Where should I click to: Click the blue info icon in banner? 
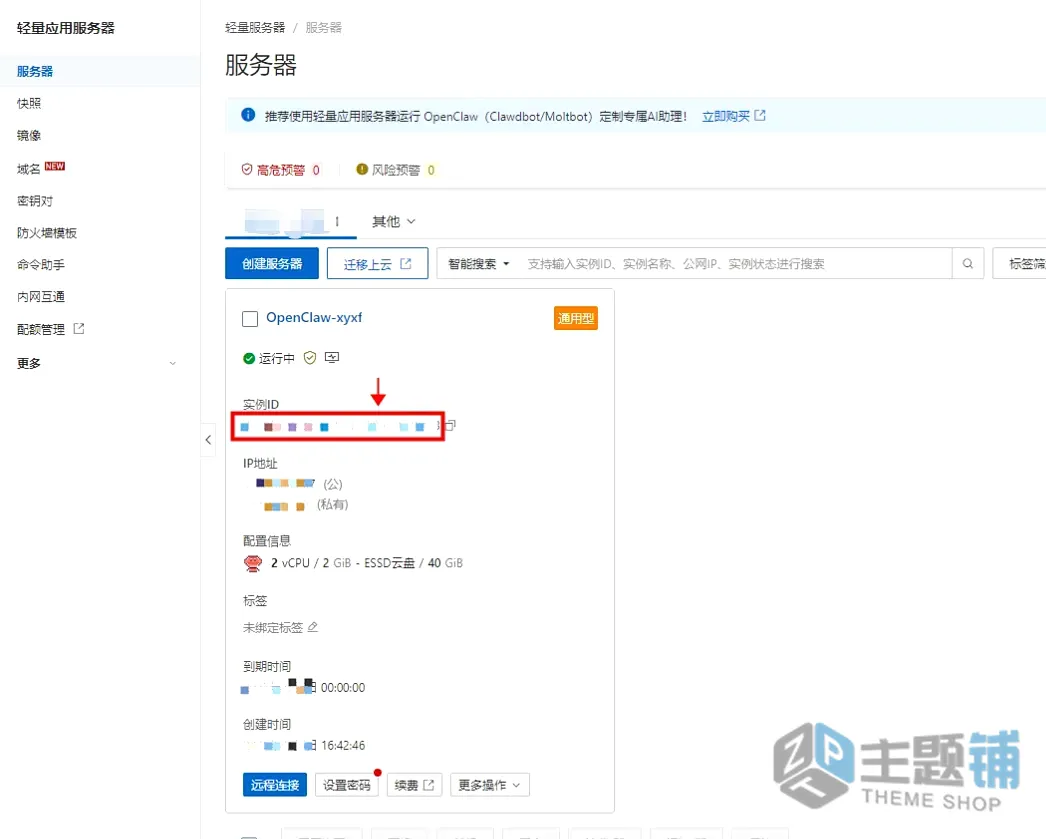pos(248,115)
